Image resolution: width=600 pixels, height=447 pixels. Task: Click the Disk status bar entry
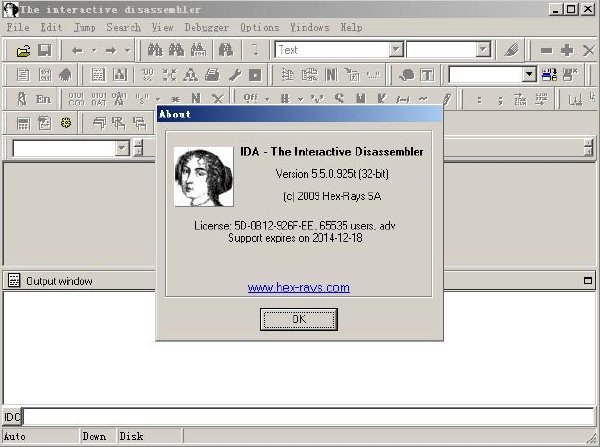click(x=131, y=436)
